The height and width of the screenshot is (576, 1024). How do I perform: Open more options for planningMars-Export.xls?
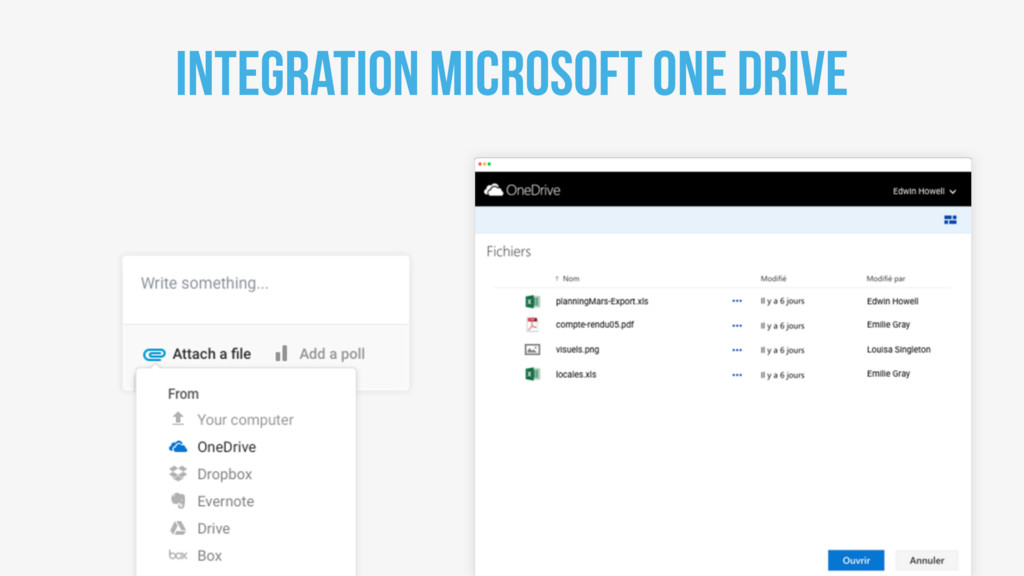[737, 301]
